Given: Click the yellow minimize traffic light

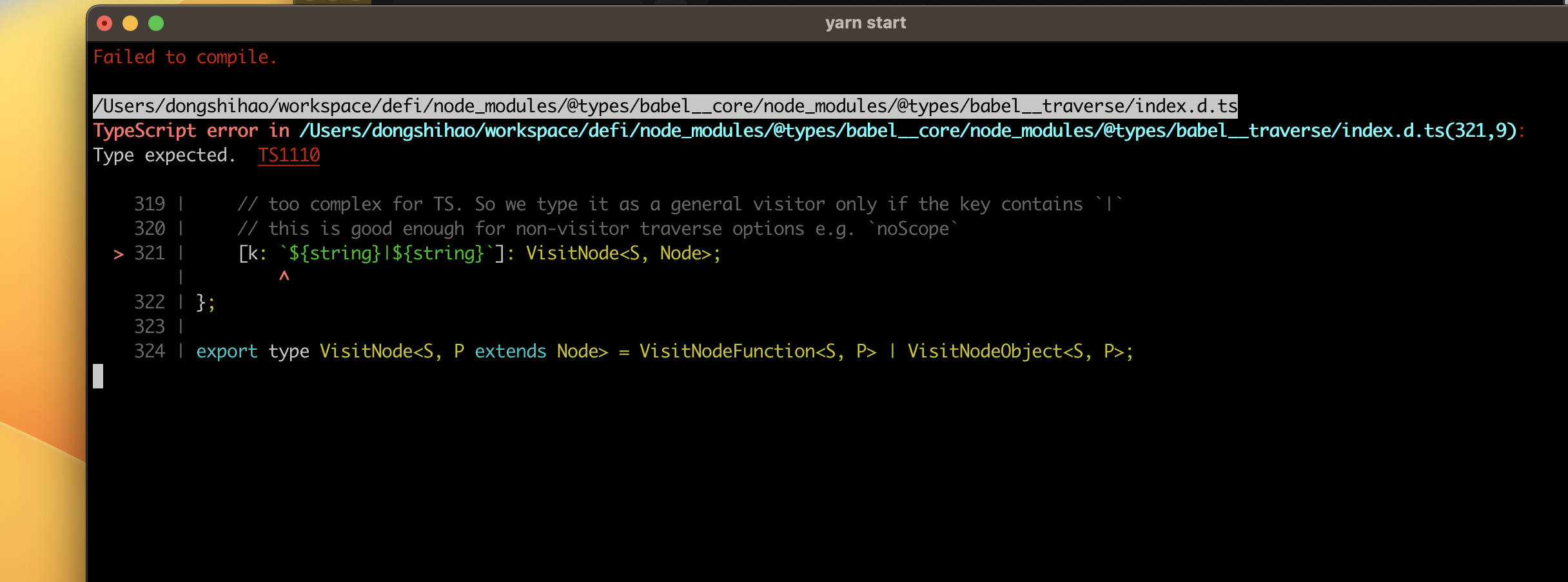Looking at the screenshot, I should point(130,23).
